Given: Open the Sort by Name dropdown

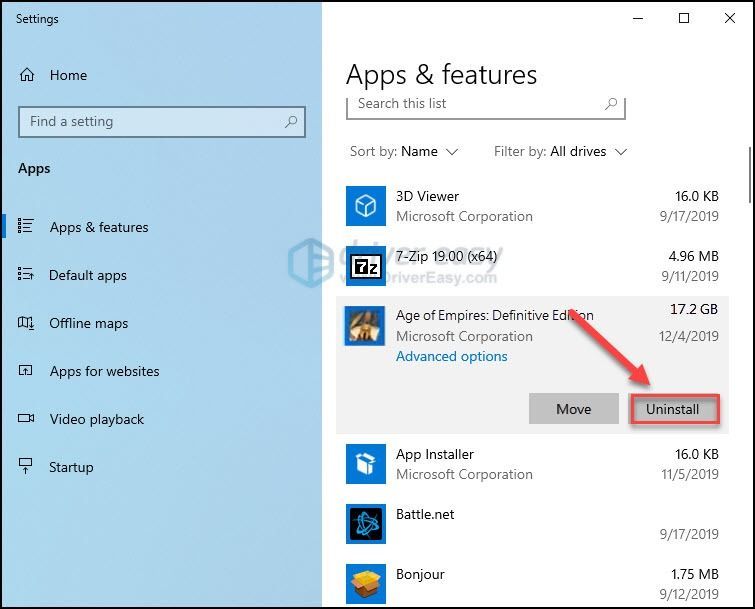Looking at the screenshot, I should 404,152.
